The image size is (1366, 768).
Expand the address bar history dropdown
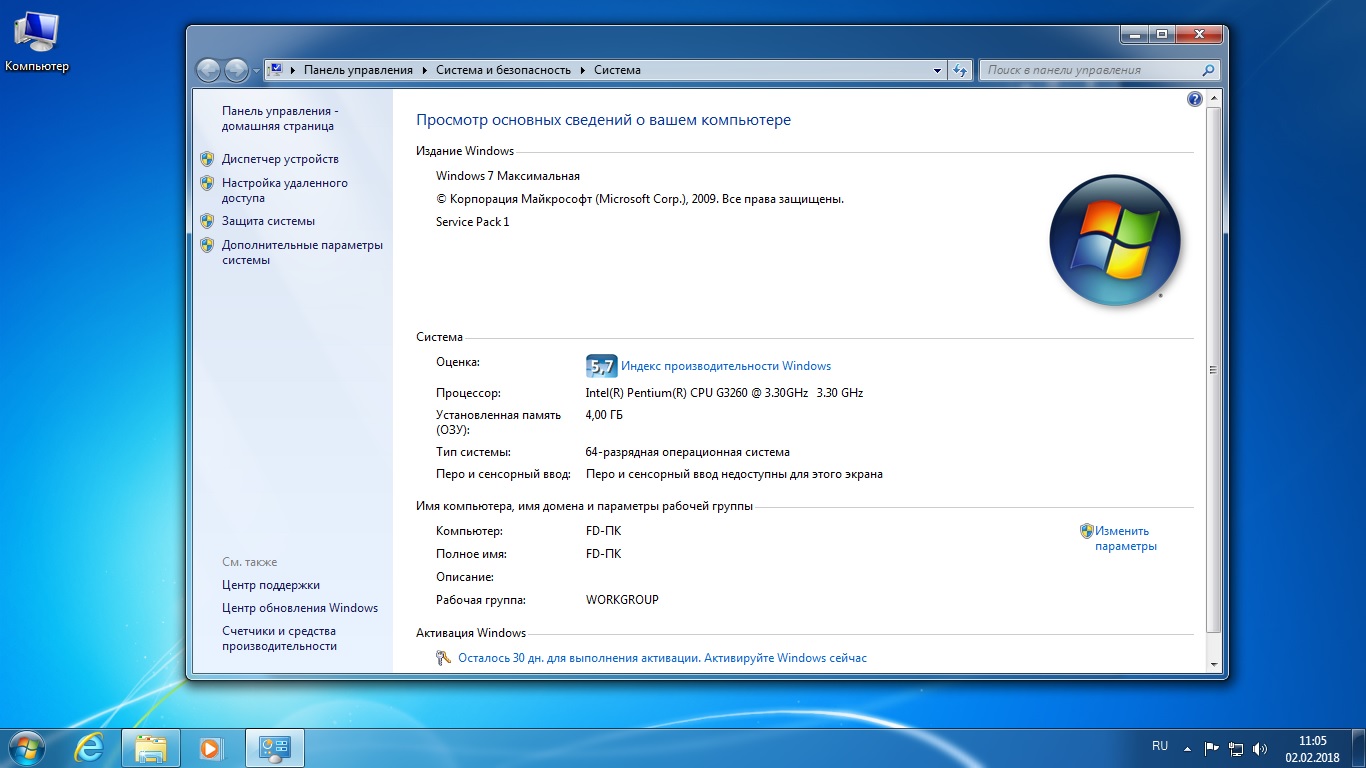click(x=937, y=70)
